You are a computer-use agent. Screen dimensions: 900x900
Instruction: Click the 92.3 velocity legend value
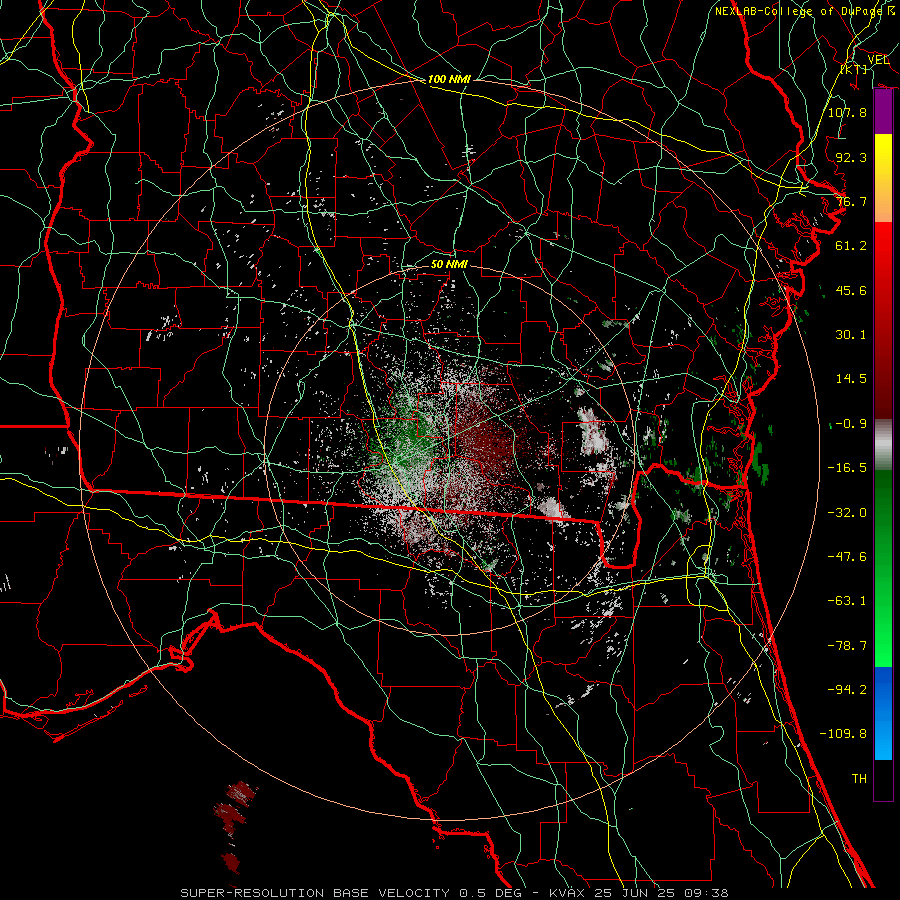tap(851, 157)
